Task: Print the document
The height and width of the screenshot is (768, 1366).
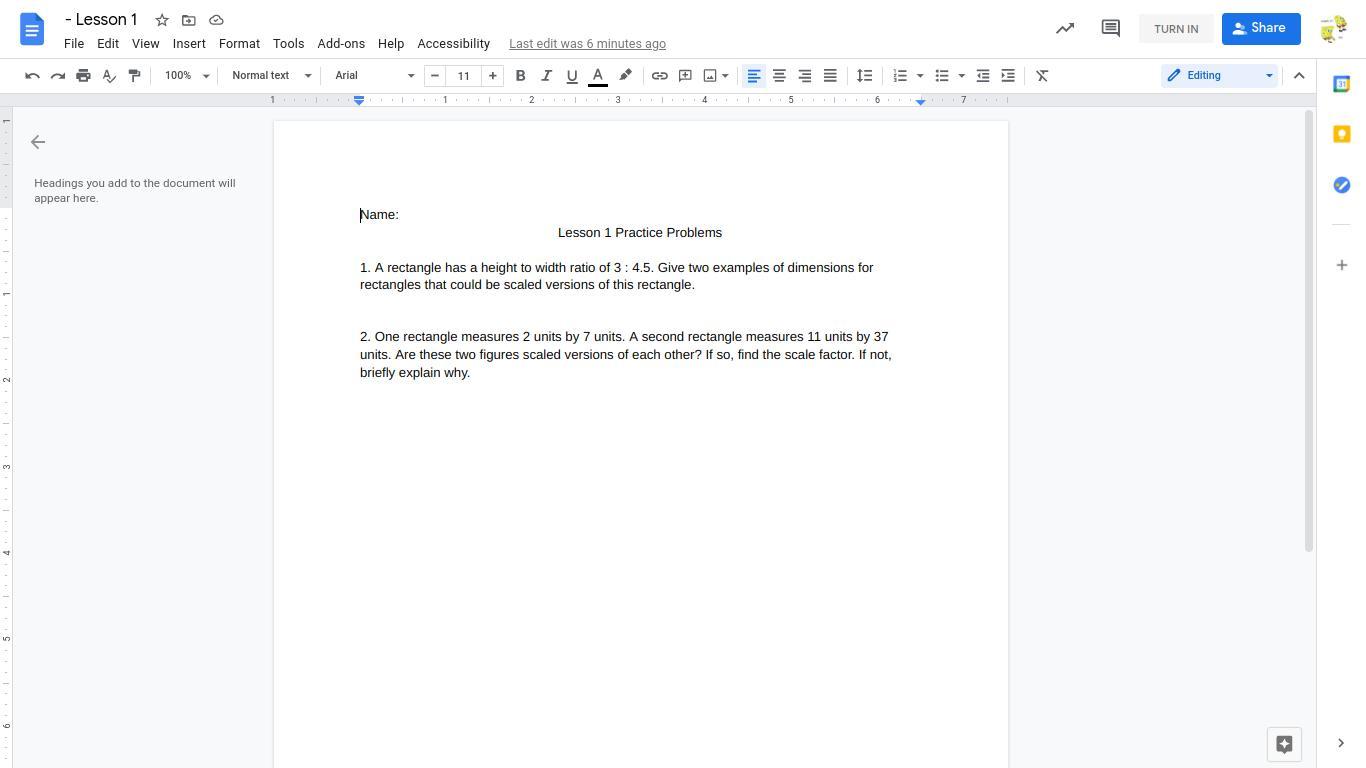Action: coord(83,76)
